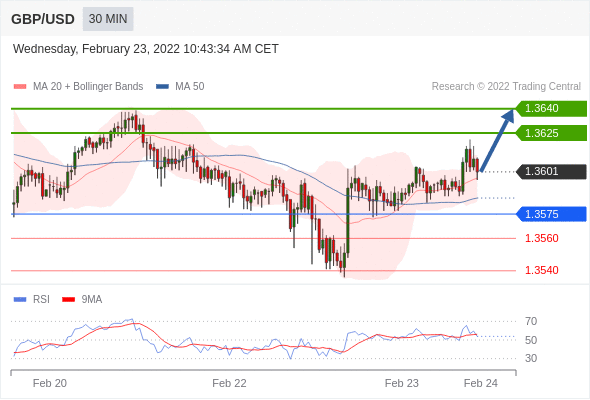Select the 1.3575 blue pivot tag

[x=551, y=214]
